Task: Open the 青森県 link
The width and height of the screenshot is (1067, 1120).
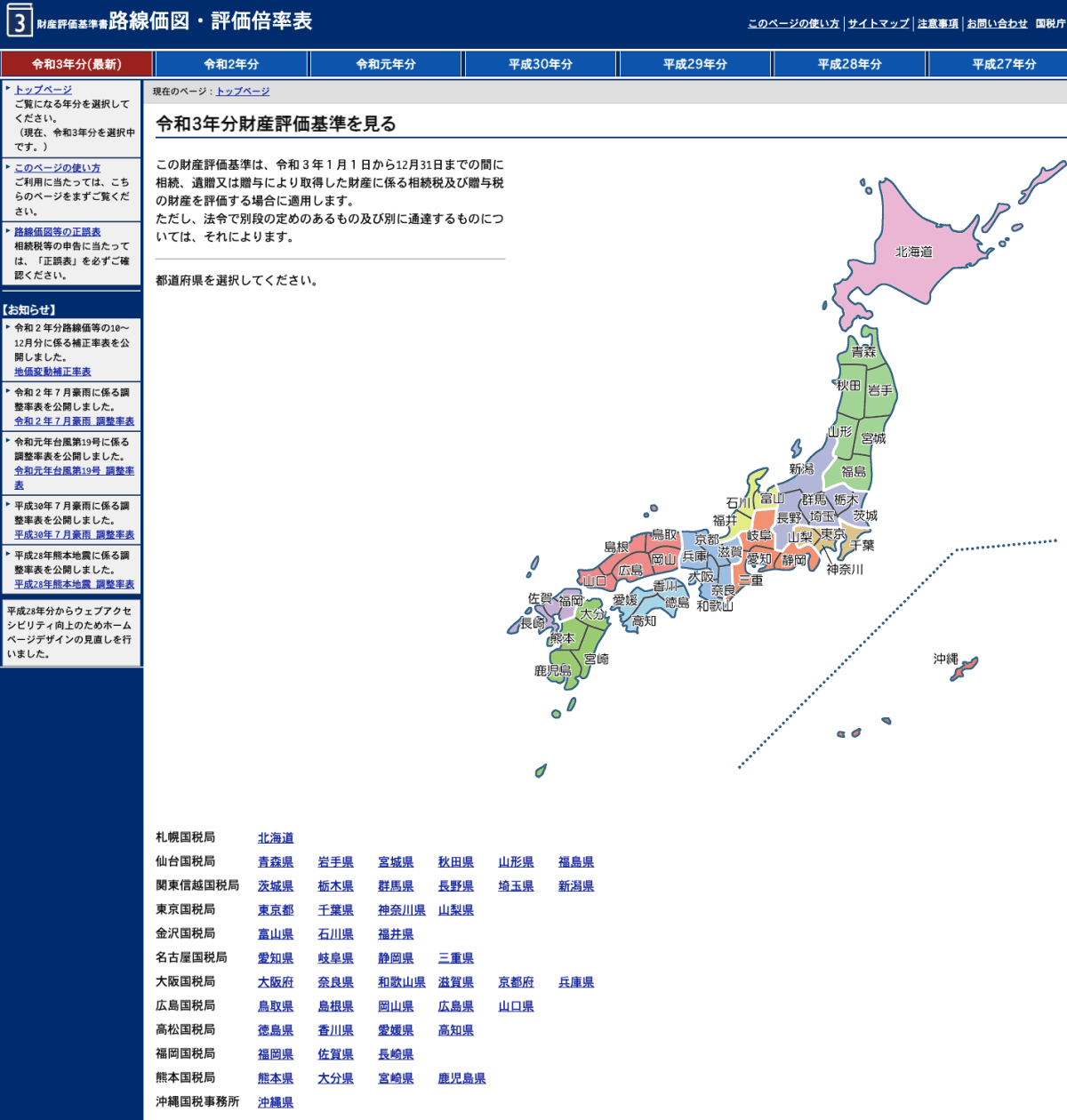Action: pyautogui.click(x=276, y=862)
